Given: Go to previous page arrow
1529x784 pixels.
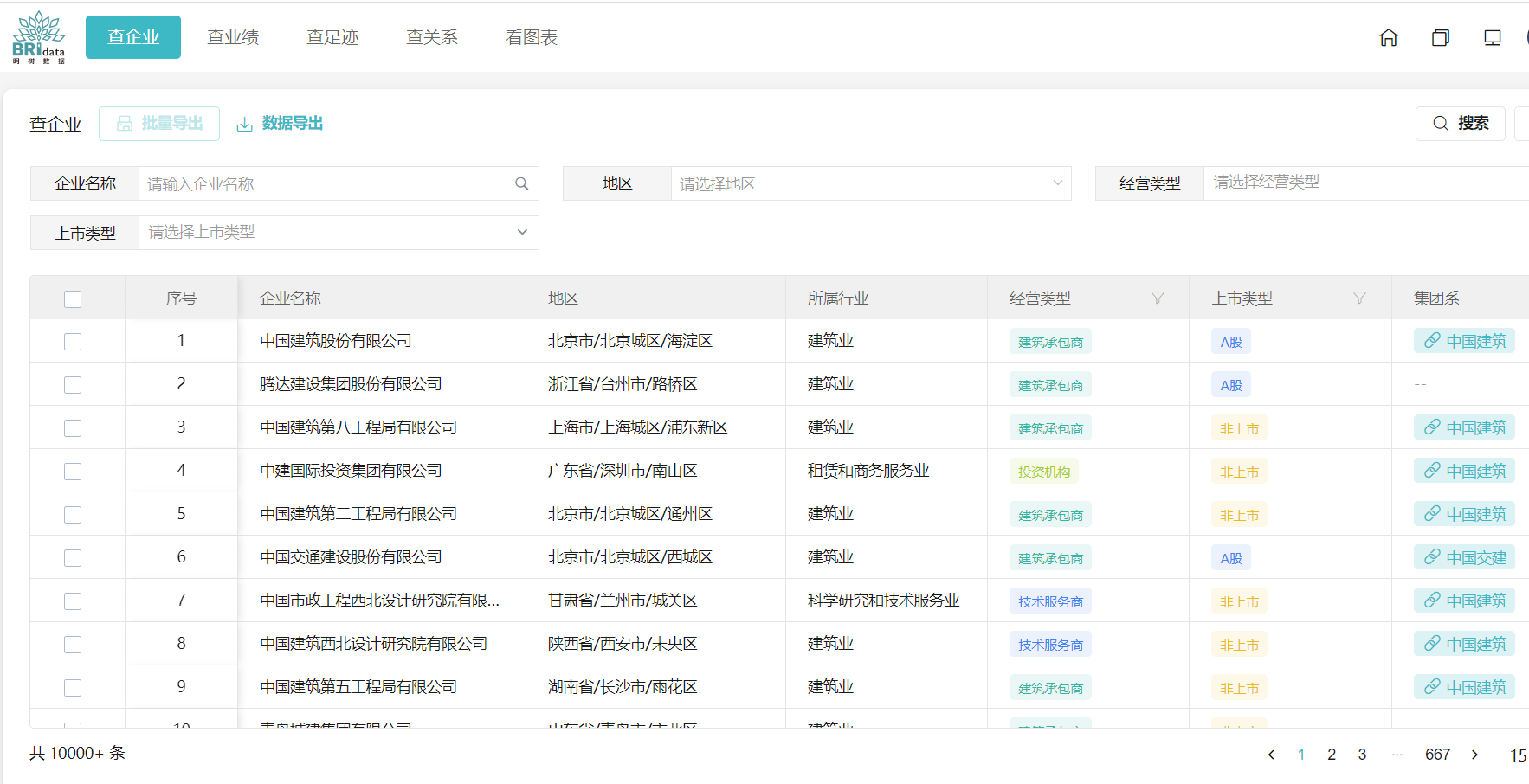Looking at the screenshot, I should 1271,755.
